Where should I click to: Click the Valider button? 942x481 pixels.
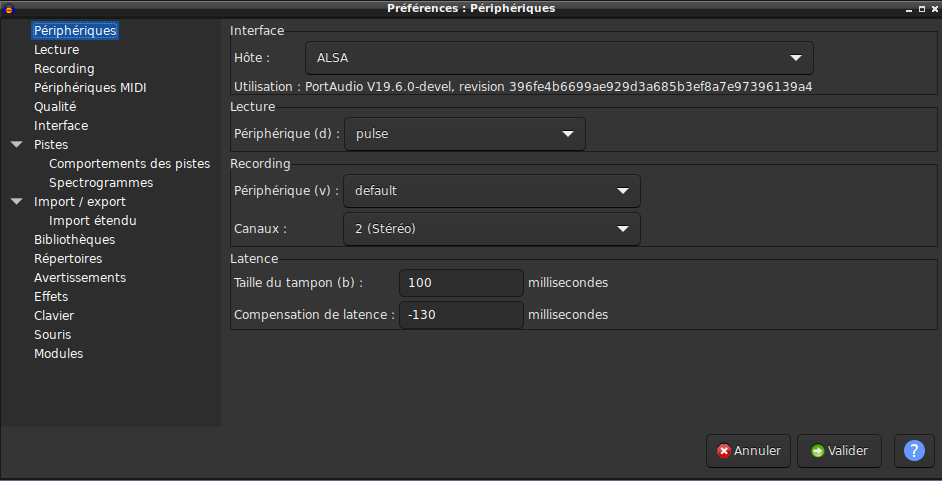click(x=839, y=451)
